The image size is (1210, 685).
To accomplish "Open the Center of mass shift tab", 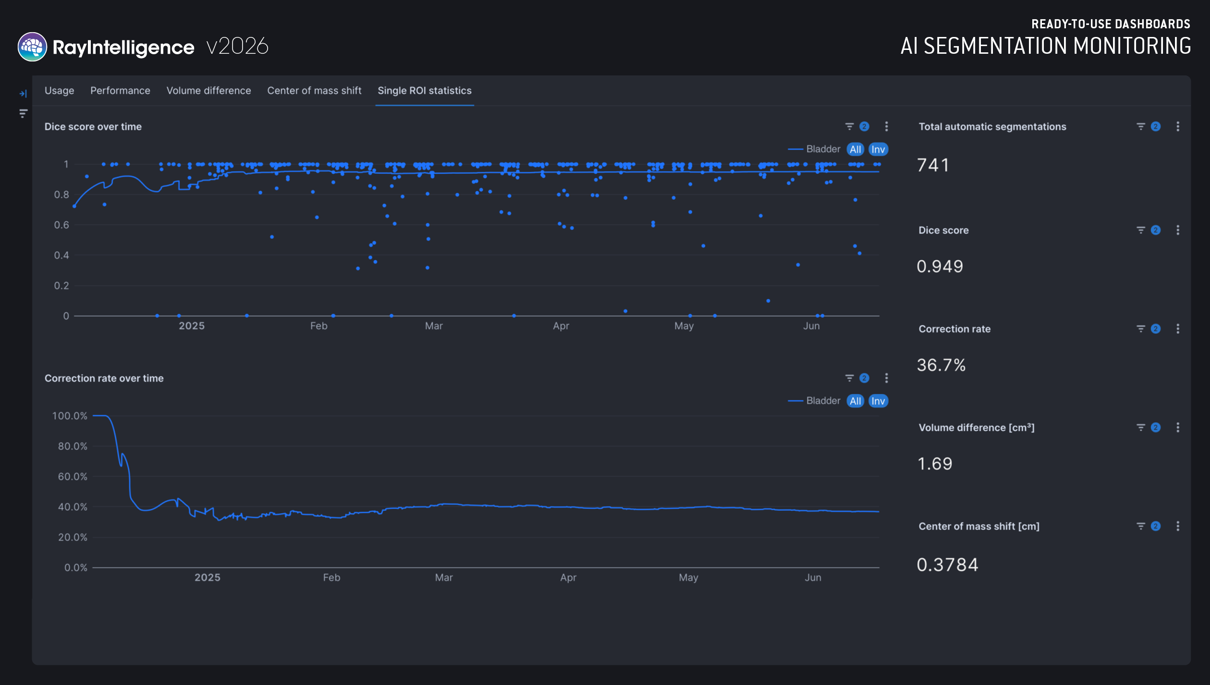I will click(314, 91).
